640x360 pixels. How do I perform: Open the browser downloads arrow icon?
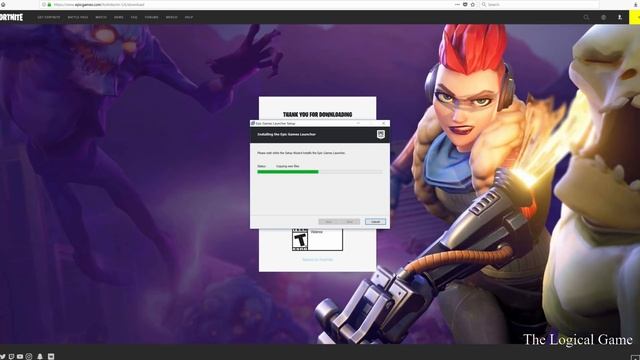tap(636, 4)
